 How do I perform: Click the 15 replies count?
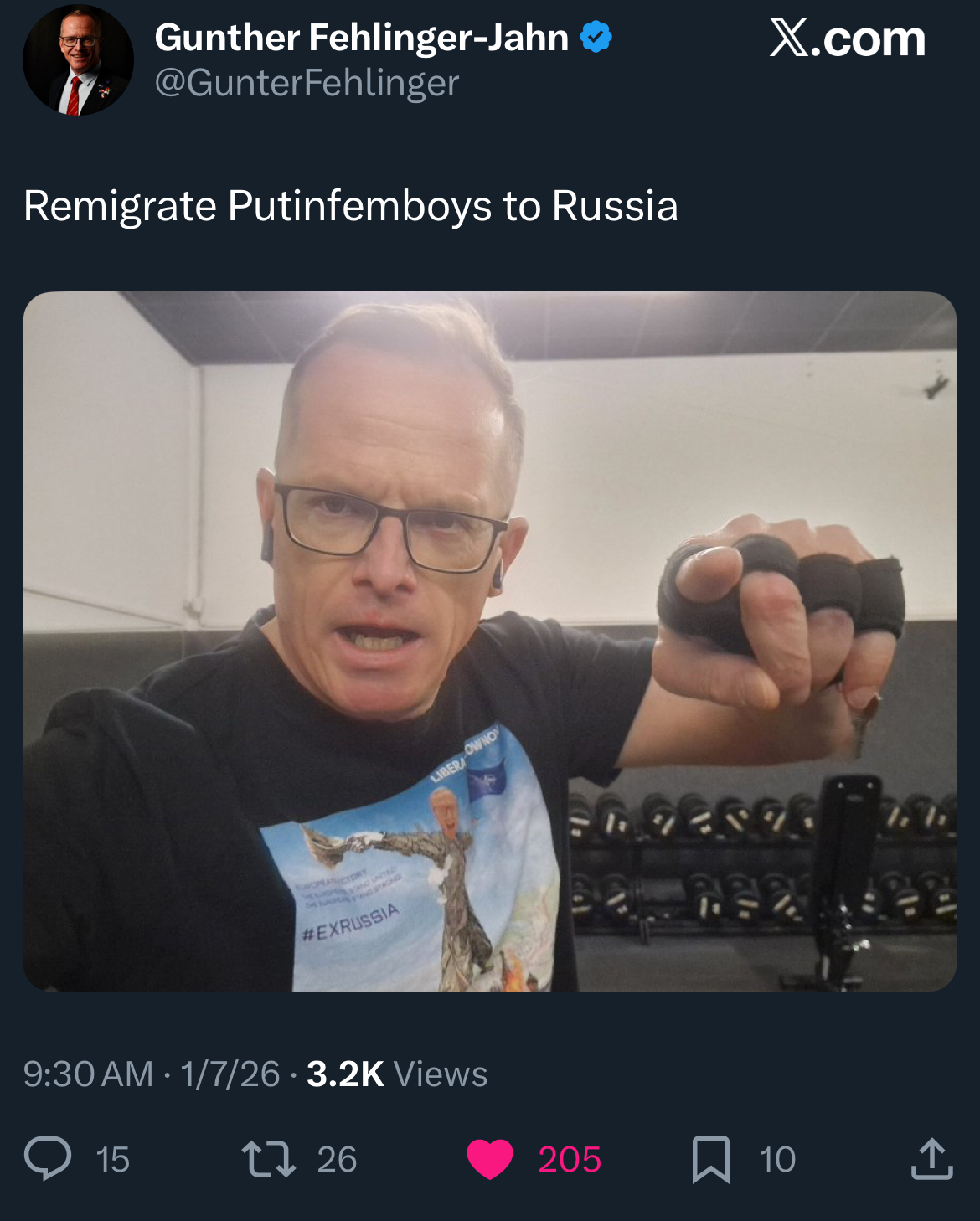pyautogui.click(x=112, y=1160)
